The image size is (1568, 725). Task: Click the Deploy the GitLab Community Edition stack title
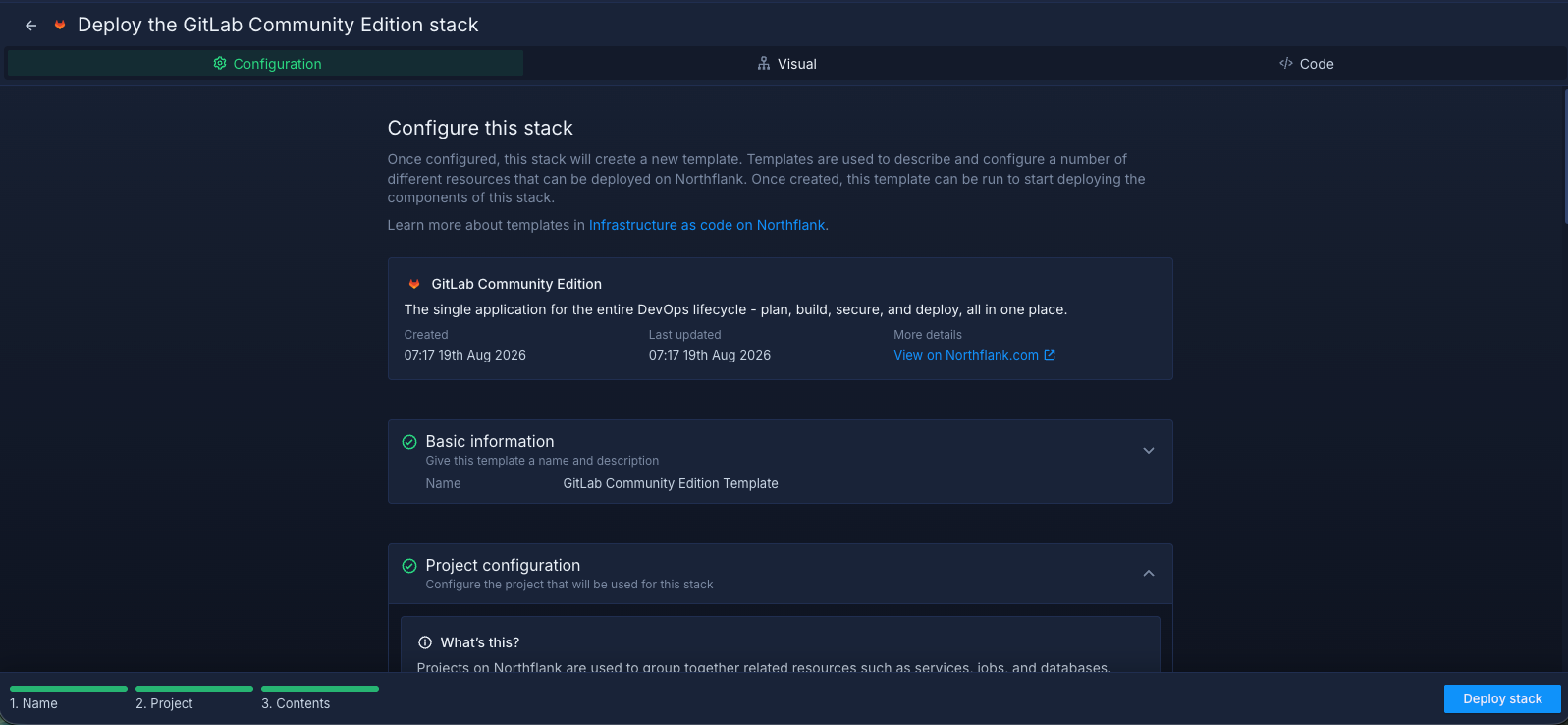coord(278,25)
